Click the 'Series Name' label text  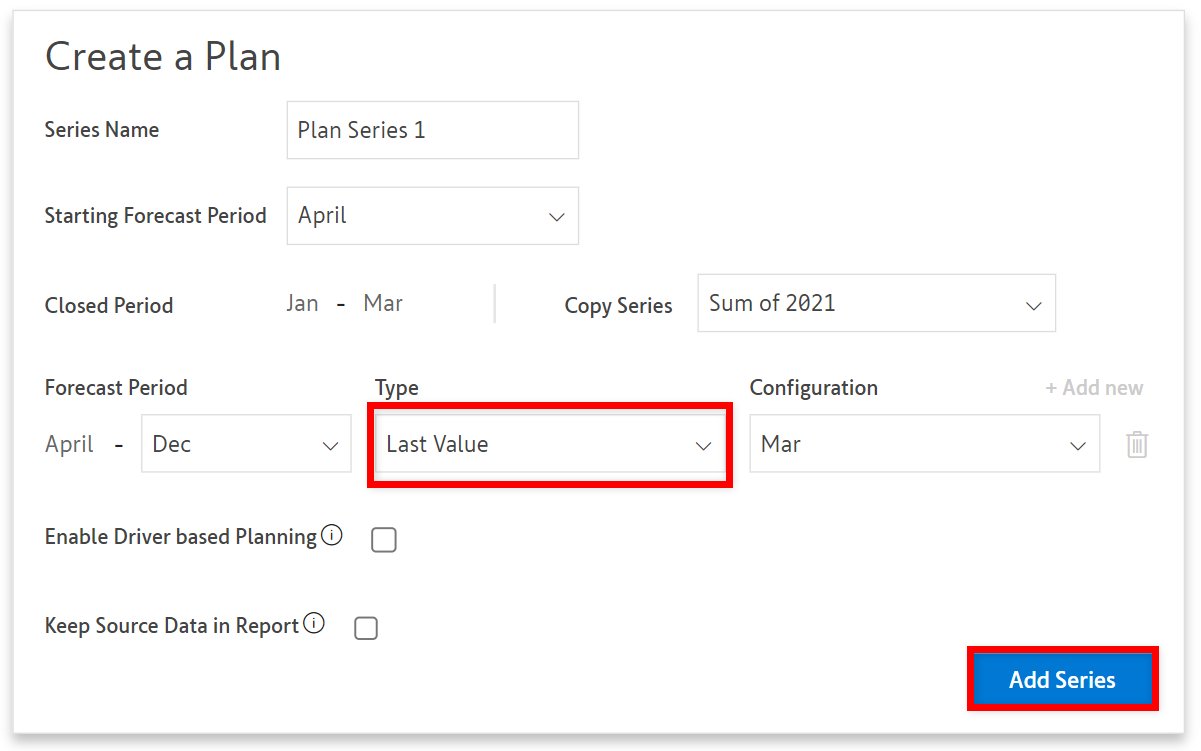pos(102,130)
